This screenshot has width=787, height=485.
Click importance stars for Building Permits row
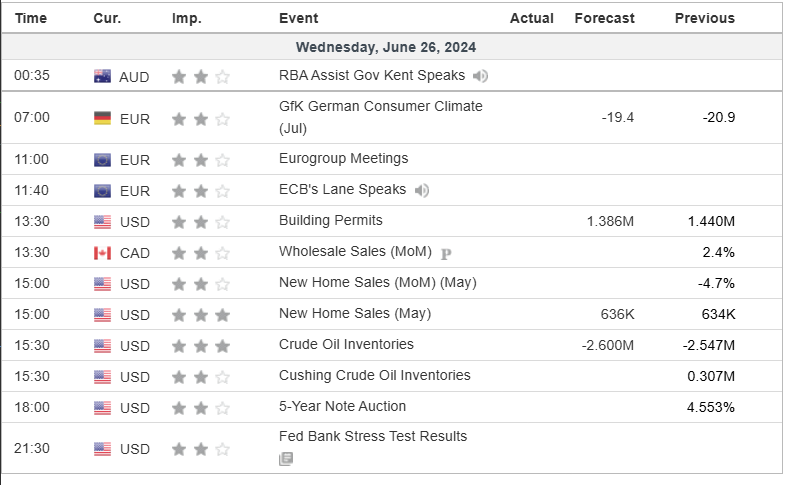[x=200, y=222]
